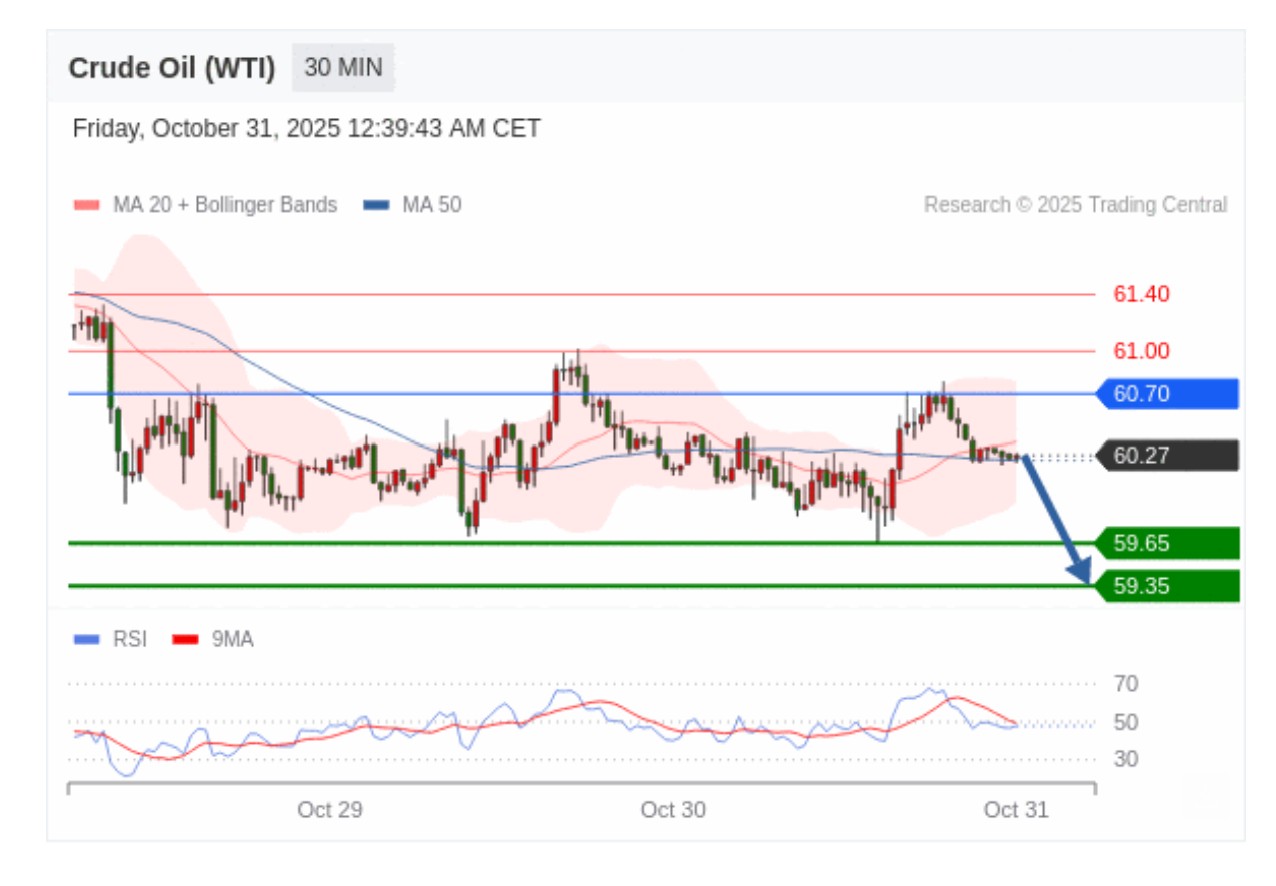Click the Oct 31 date axis label

click(1016, 810)
